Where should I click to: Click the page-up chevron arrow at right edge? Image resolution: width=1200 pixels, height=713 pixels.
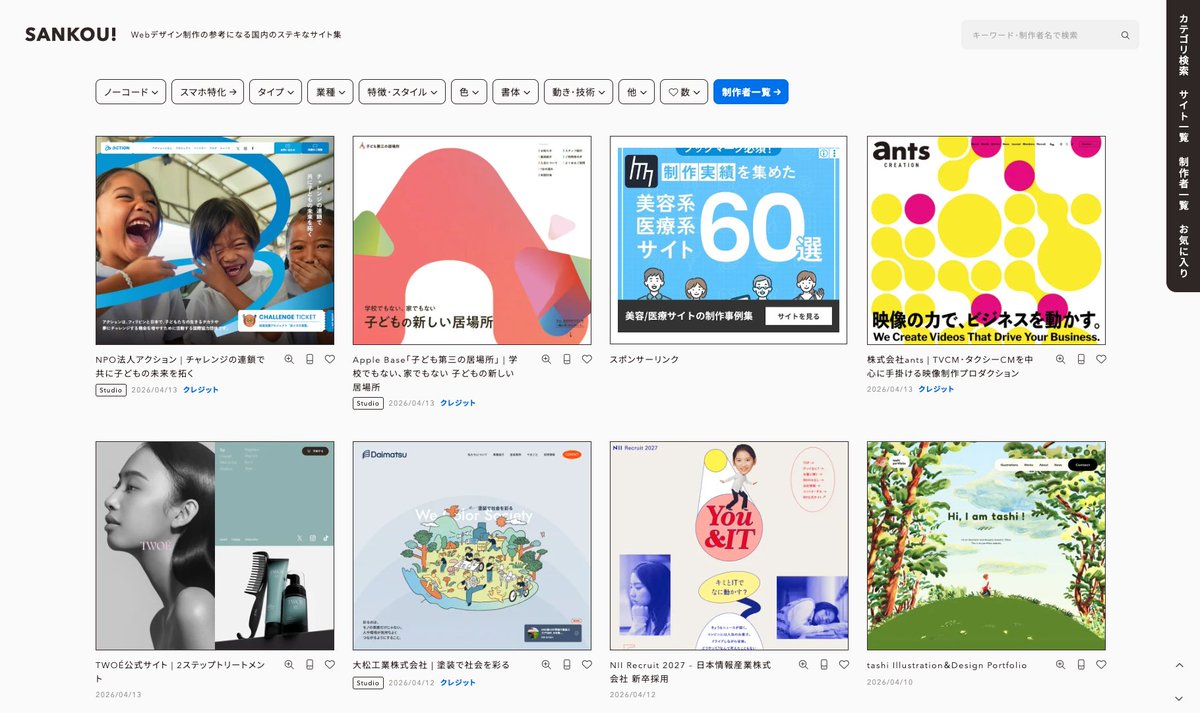[x=1179, y=666]
